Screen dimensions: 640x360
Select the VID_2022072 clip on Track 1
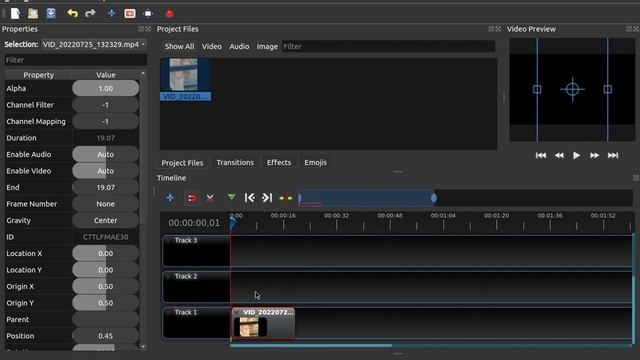pyautogui.click(x=263, y=323)
